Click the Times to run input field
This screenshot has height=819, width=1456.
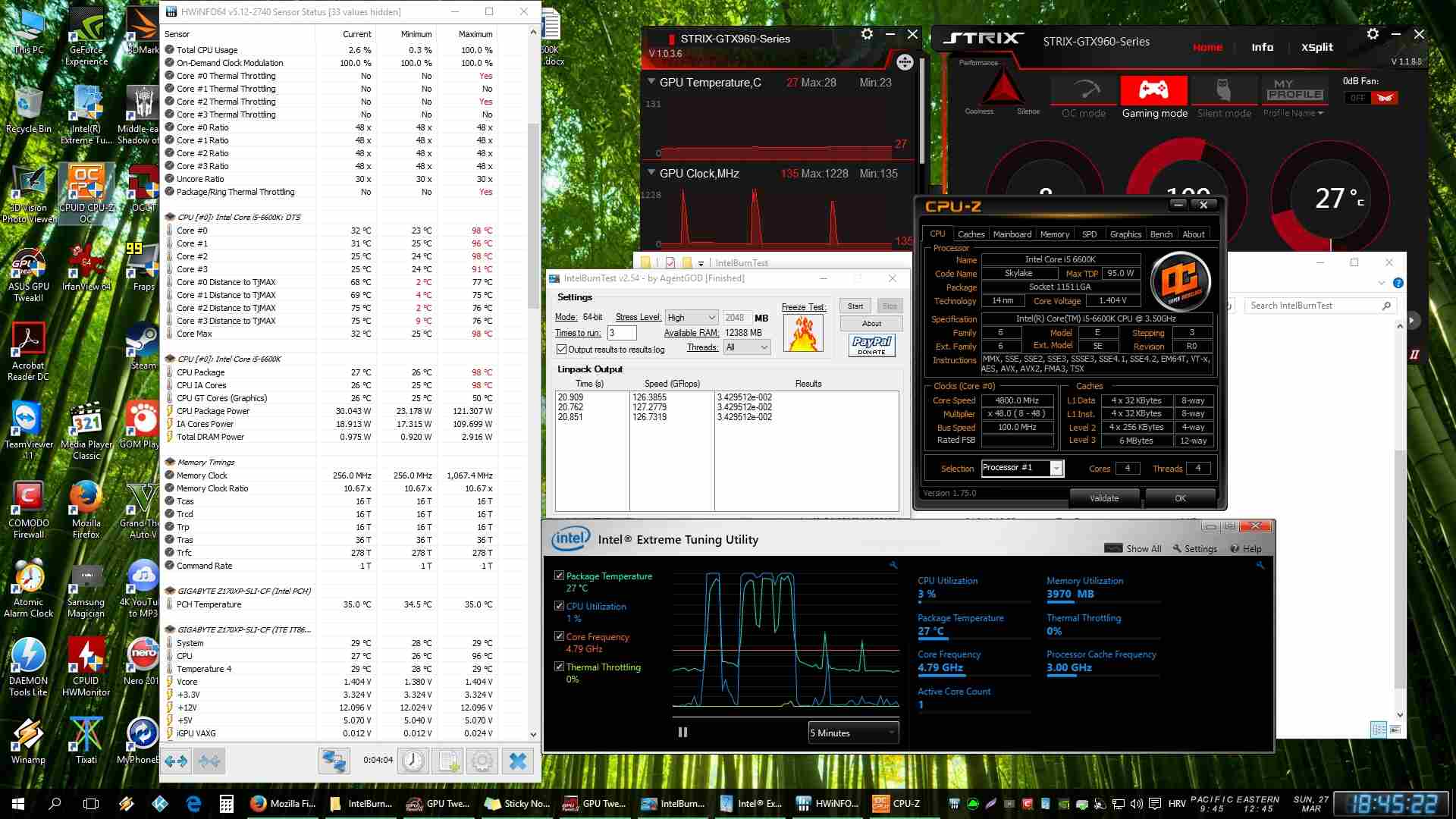(622, 333)
